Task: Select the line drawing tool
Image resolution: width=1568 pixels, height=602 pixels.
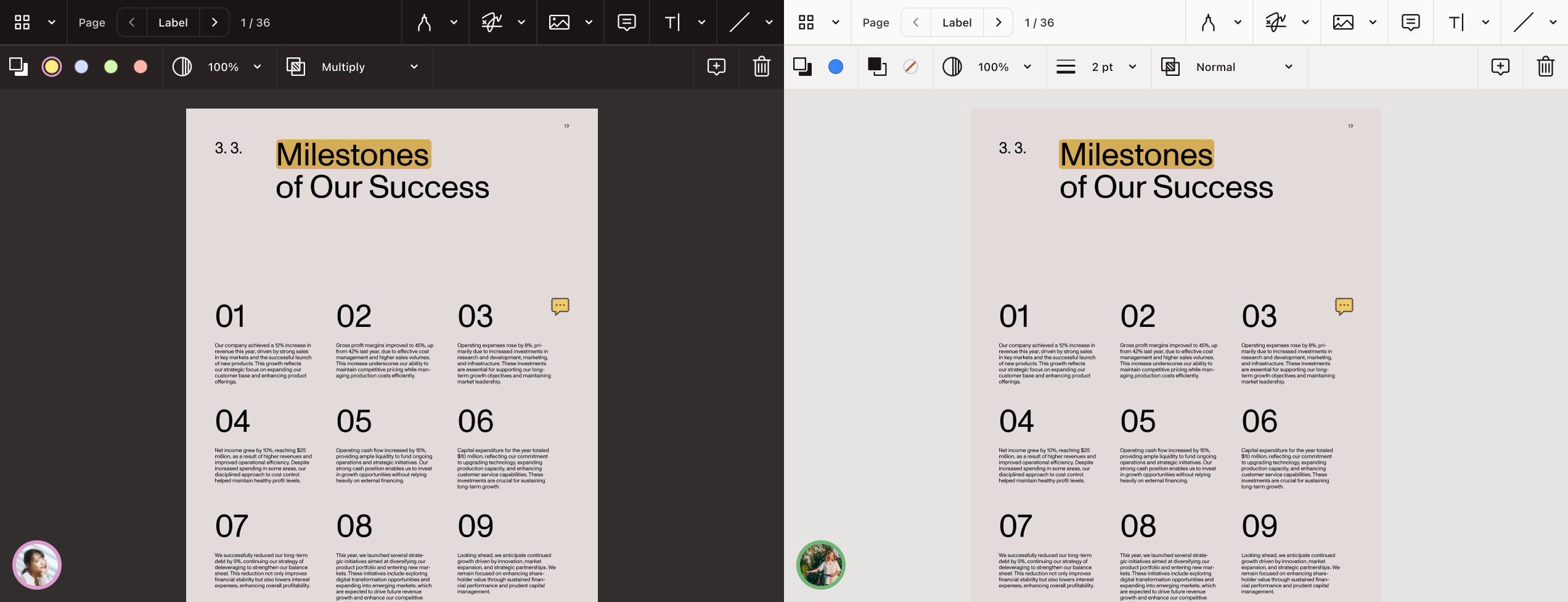Action: pos(738,22)
